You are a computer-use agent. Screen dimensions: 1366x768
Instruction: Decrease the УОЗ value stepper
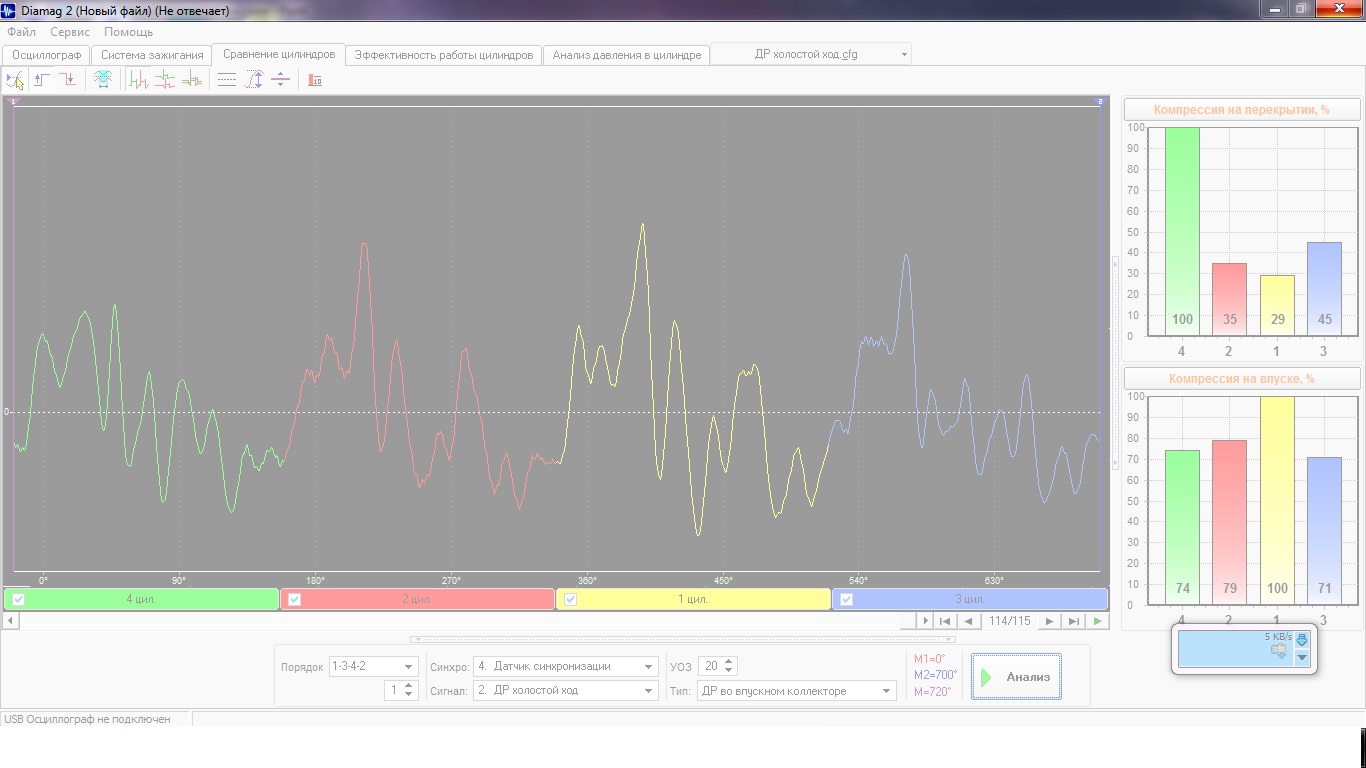(729, 671)
